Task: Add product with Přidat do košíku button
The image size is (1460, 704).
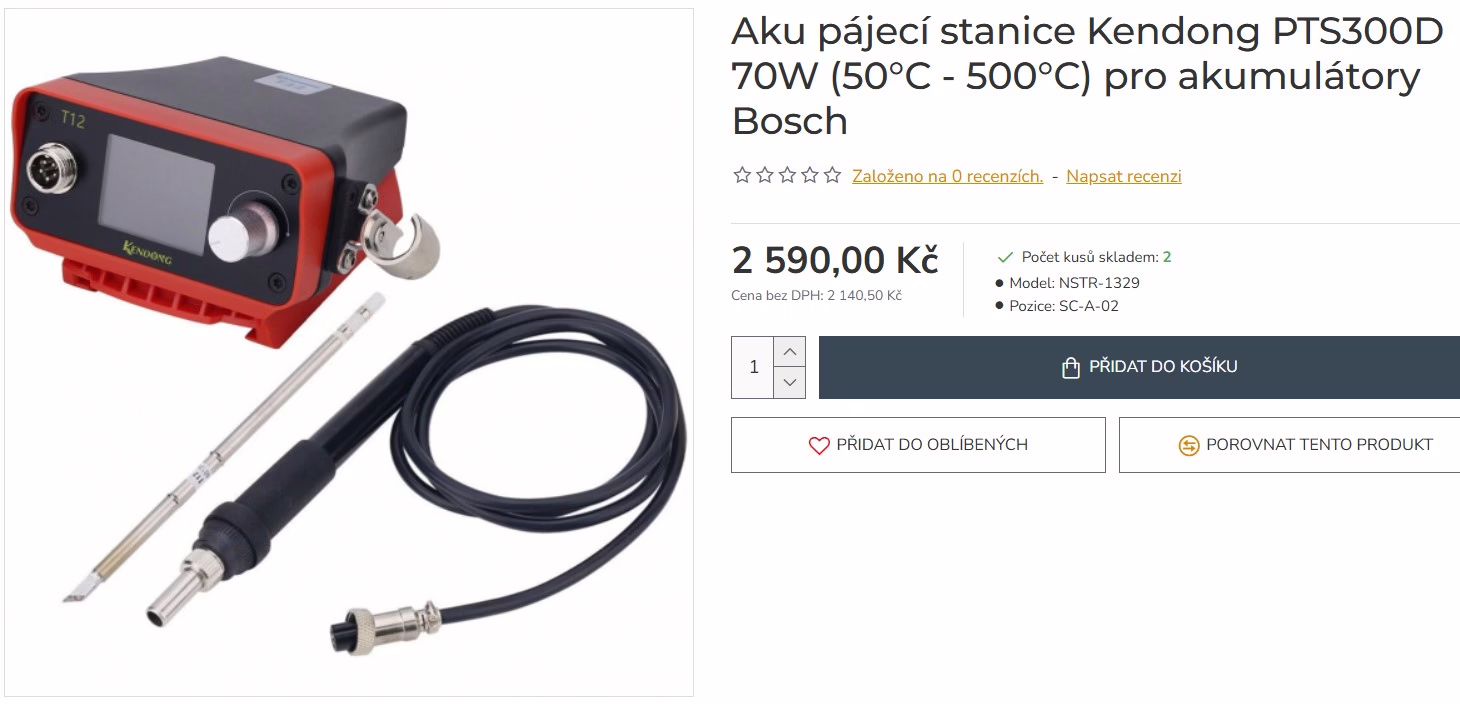Action: point(1139,367)
